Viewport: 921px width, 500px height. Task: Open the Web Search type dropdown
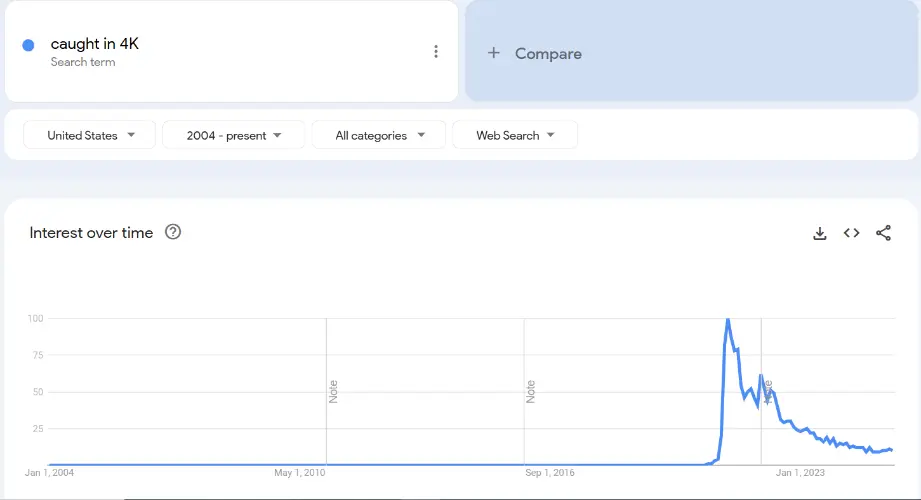[514, 135]
